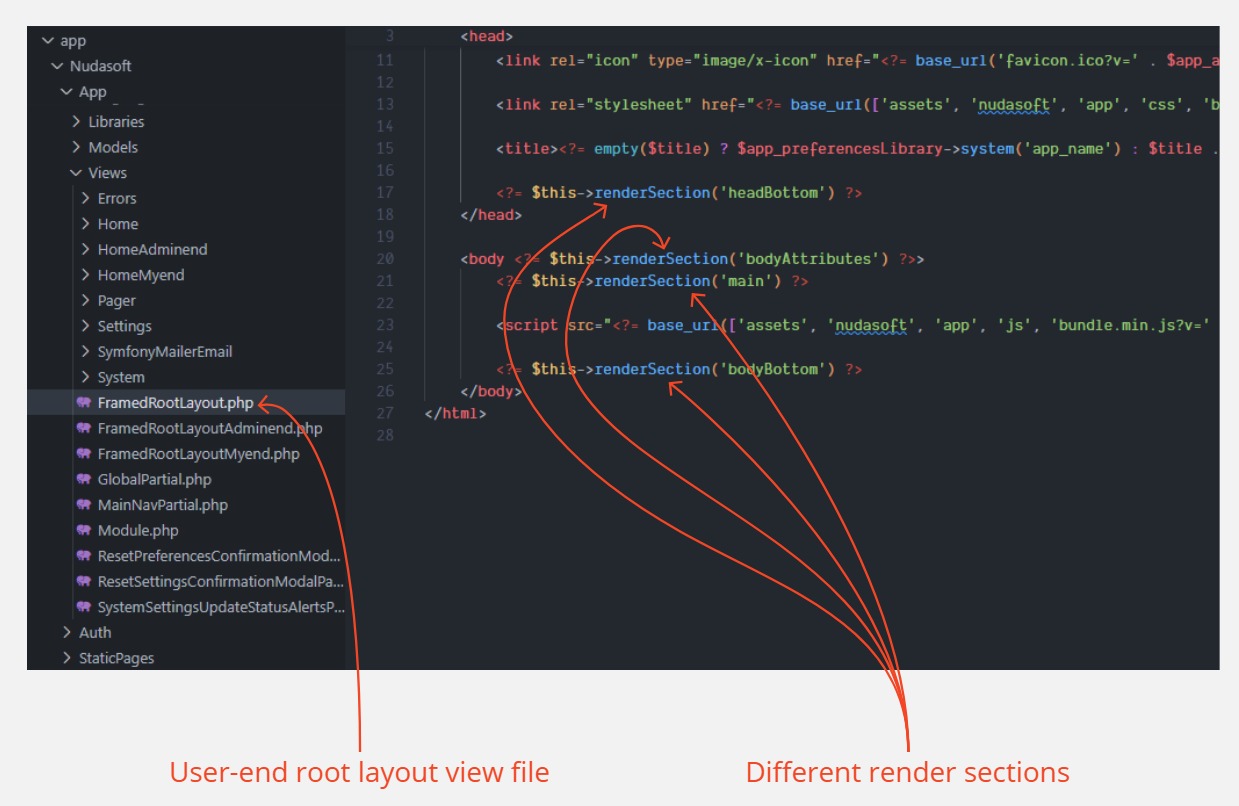The image size is (1239, 806).
Task: Expand the StaticPages folder chevron
Action: (x=66, y=658)
